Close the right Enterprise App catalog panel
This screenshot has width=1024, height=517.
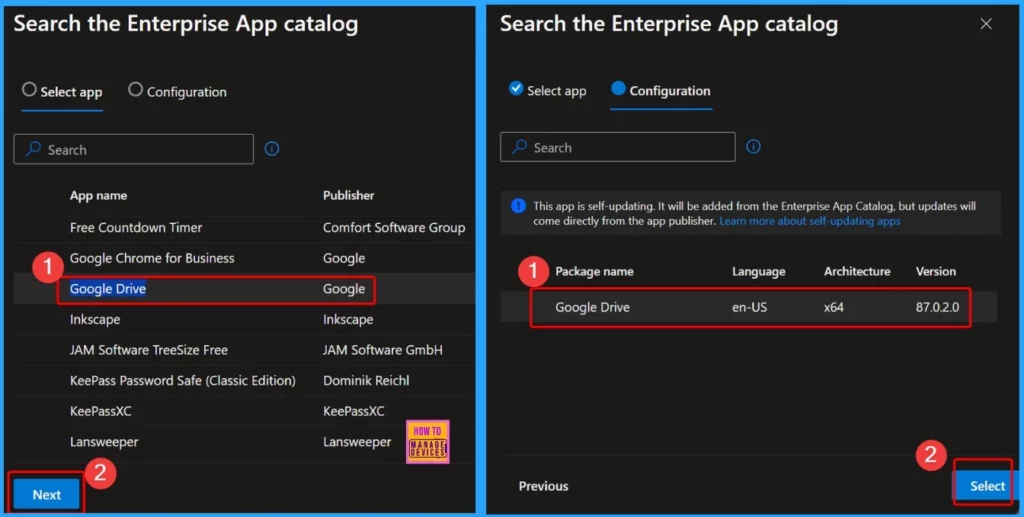click(986, 24)
